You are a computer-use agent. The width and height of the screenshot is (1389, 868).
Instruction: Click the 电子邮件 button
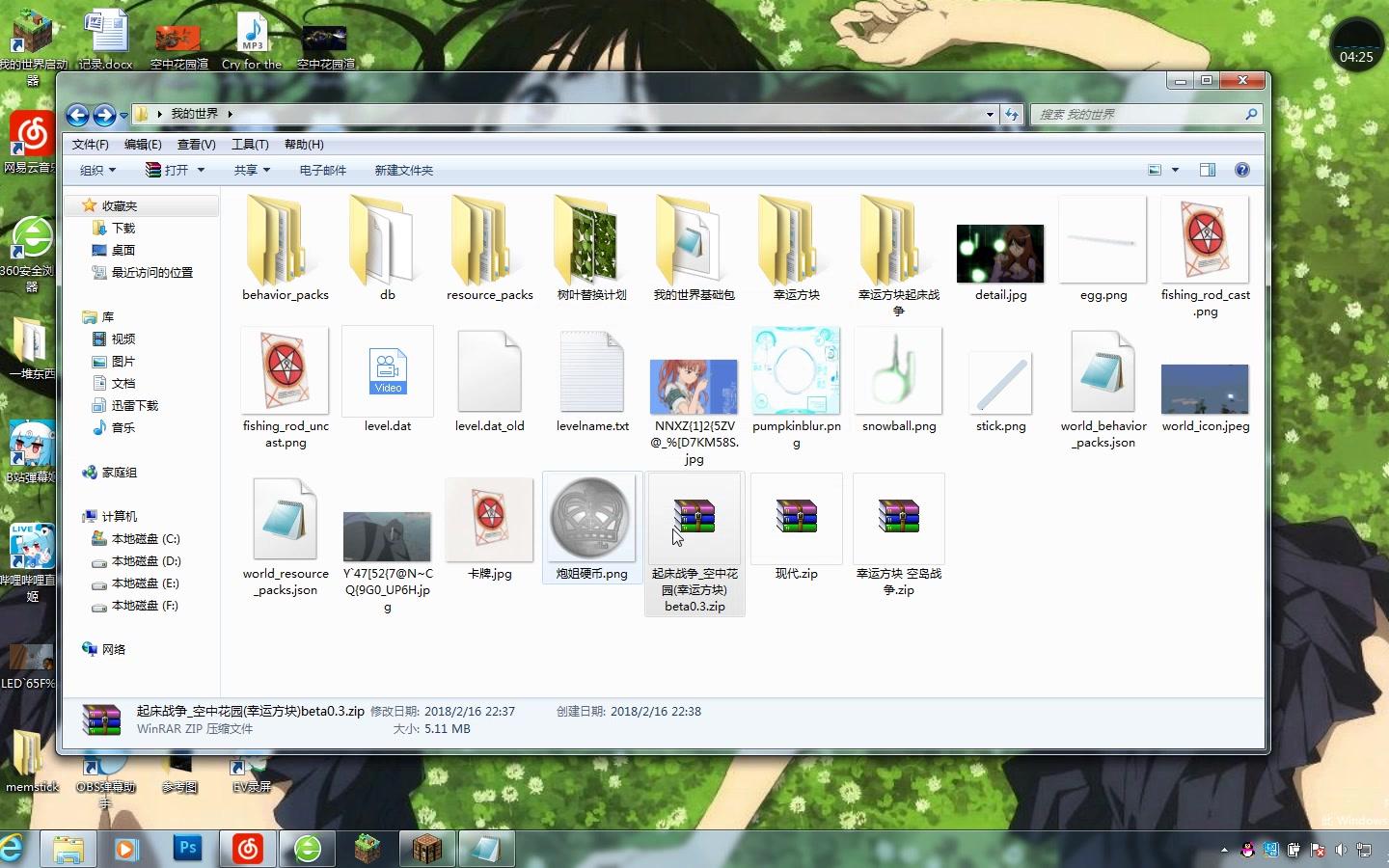pos(322,170)
